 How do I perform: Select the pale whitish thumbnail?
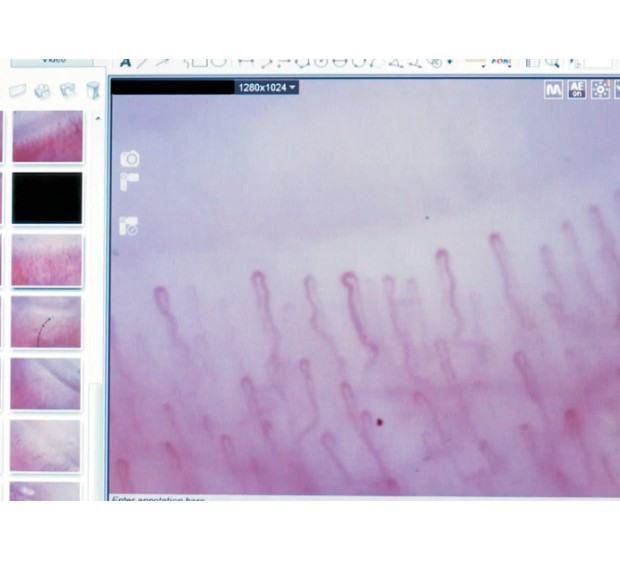[45, 446]
